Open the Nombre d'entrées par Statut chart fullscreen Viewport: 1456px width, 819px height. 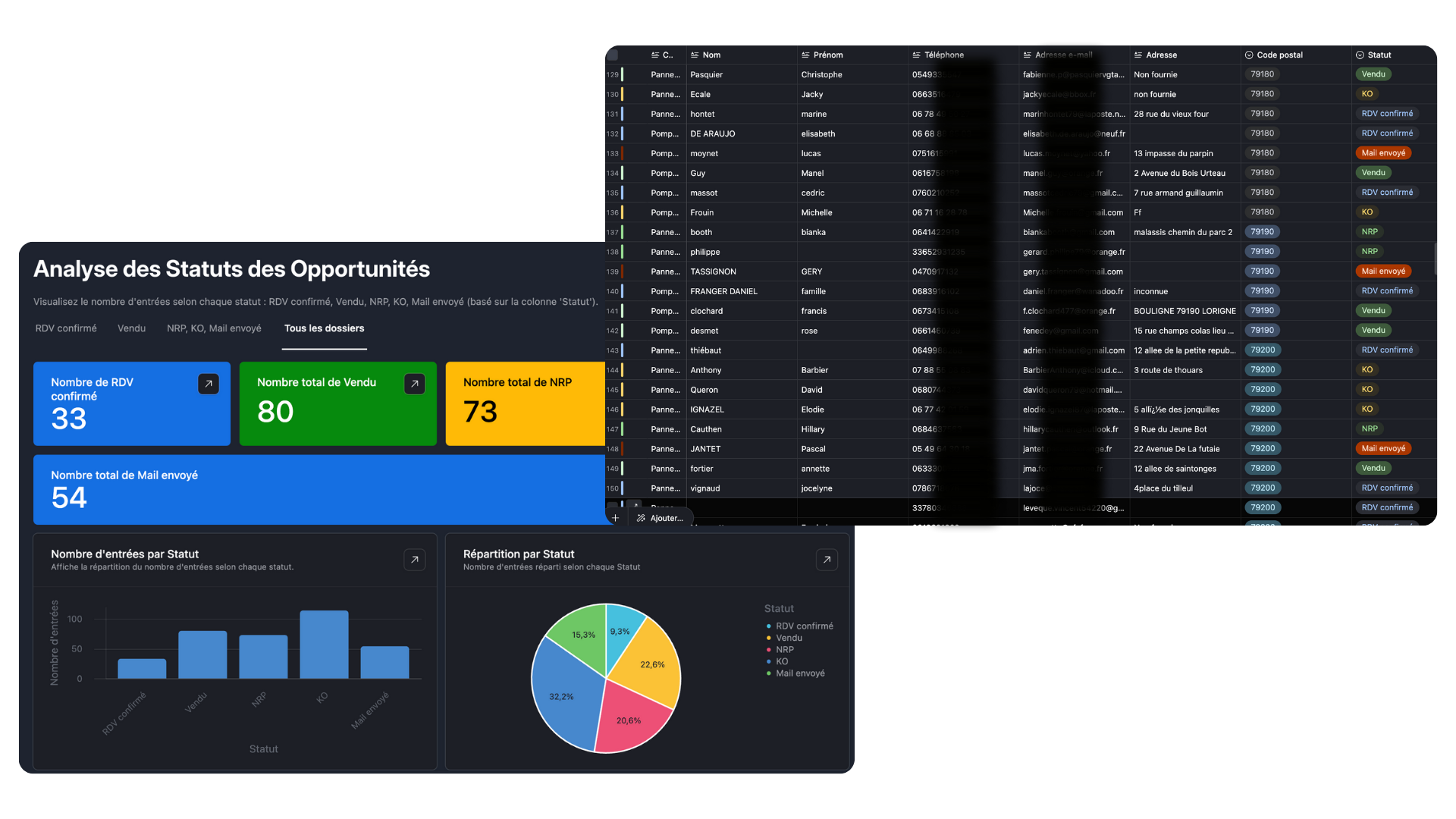[414, 560]
